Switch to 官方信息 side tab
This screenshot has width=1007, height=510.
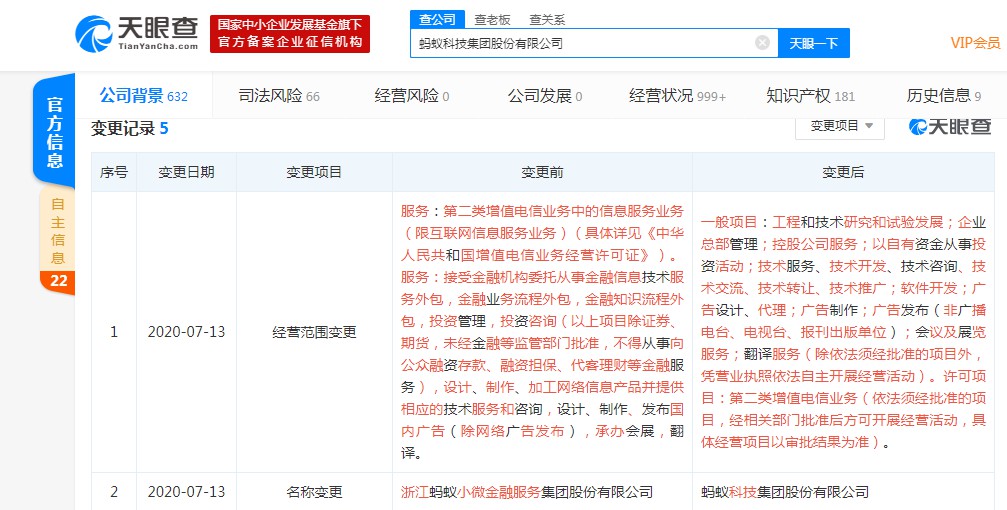coord(54,132)
